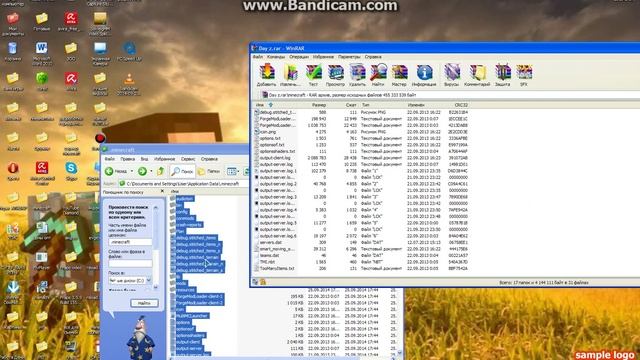Screen dimensions: 640x360
Task: Select options.txt in the WinRAR file list
Action: [270, 138]
